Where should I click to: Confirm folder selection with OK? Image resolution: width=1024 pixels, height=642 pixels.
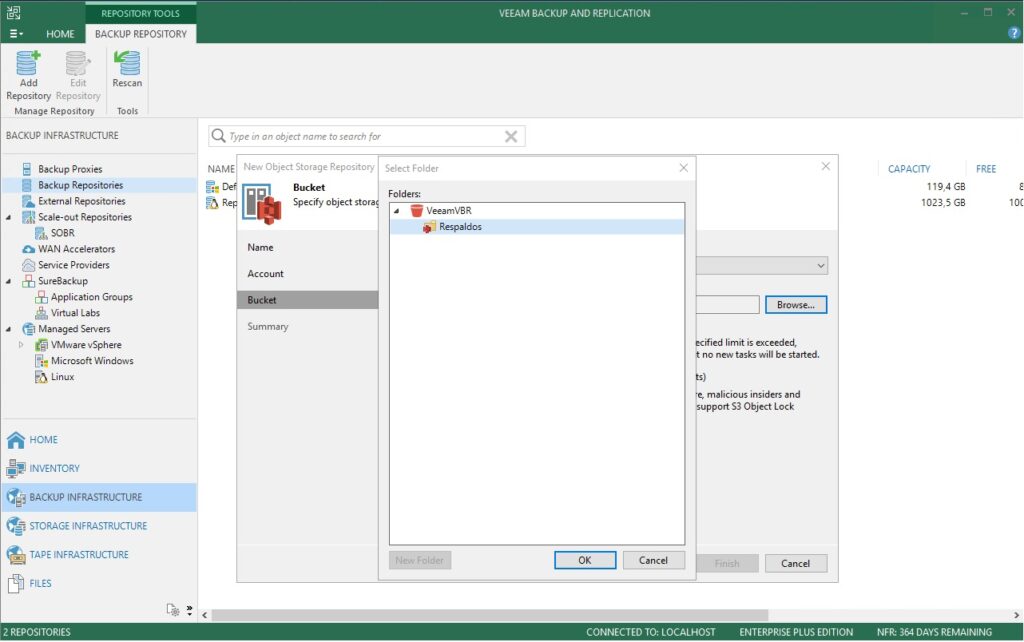pyautogui.click(x=584, y=560)
